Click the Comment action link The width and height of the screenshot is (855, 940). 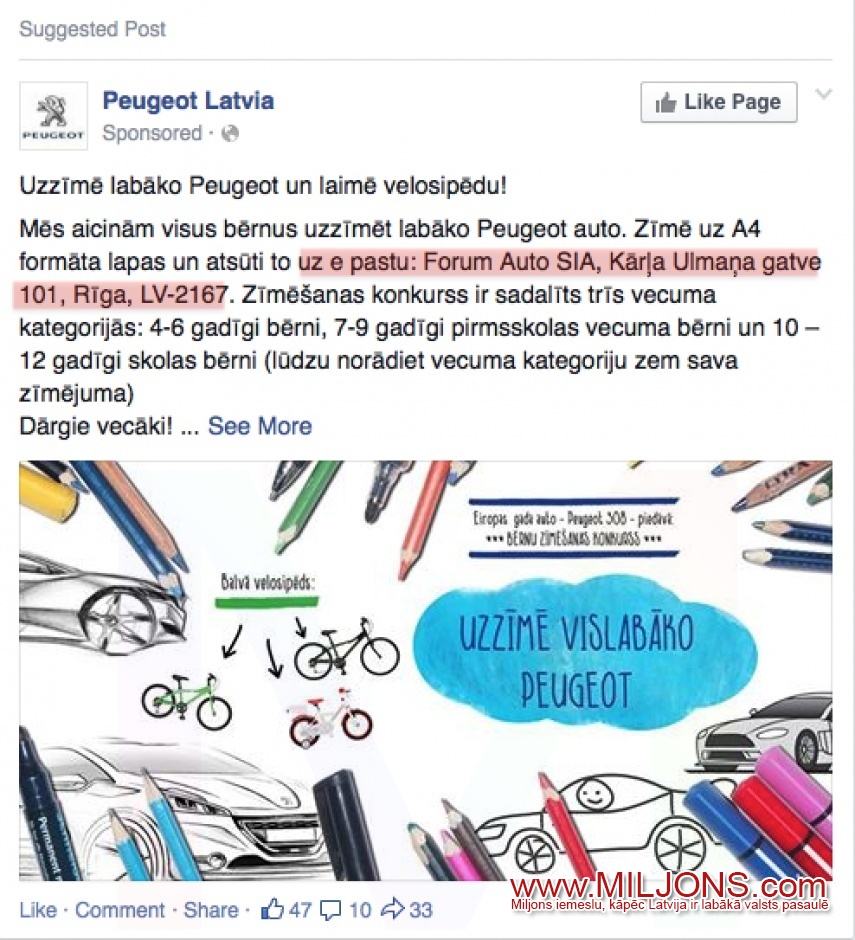tap(119, 909)
